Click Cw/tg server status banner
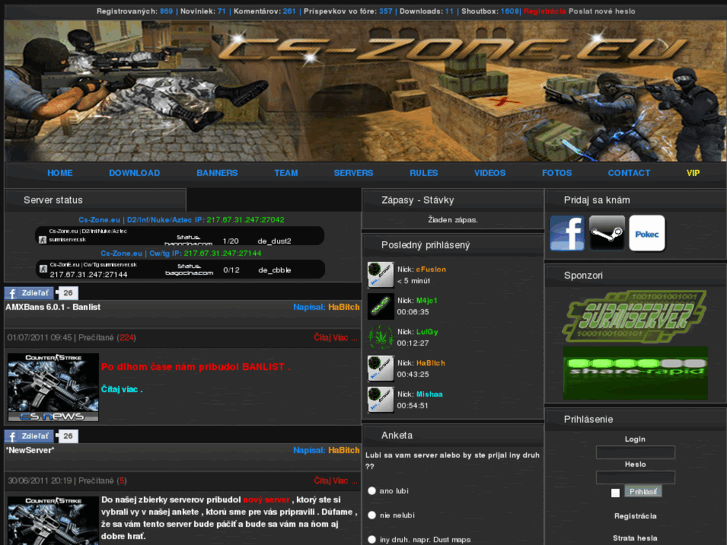 click(180, 269)
